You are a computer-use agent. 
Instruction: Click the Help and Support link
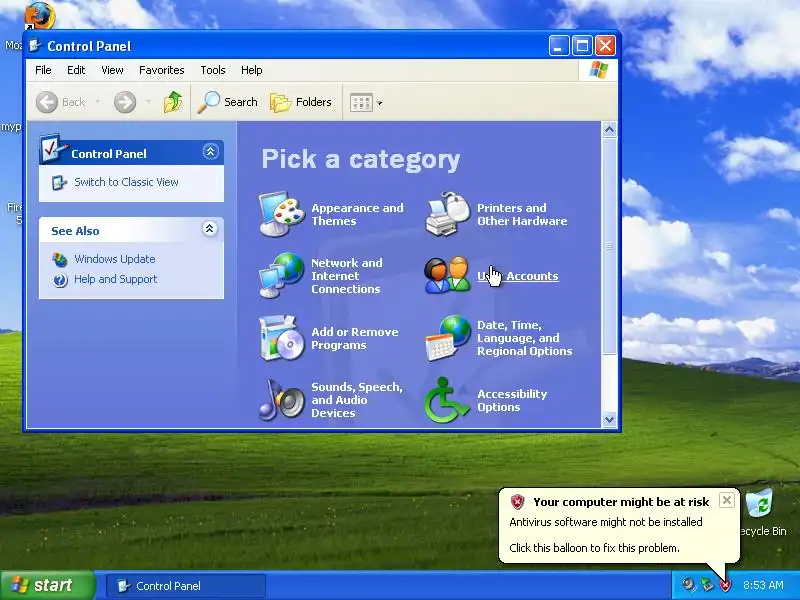pos(116,280)
